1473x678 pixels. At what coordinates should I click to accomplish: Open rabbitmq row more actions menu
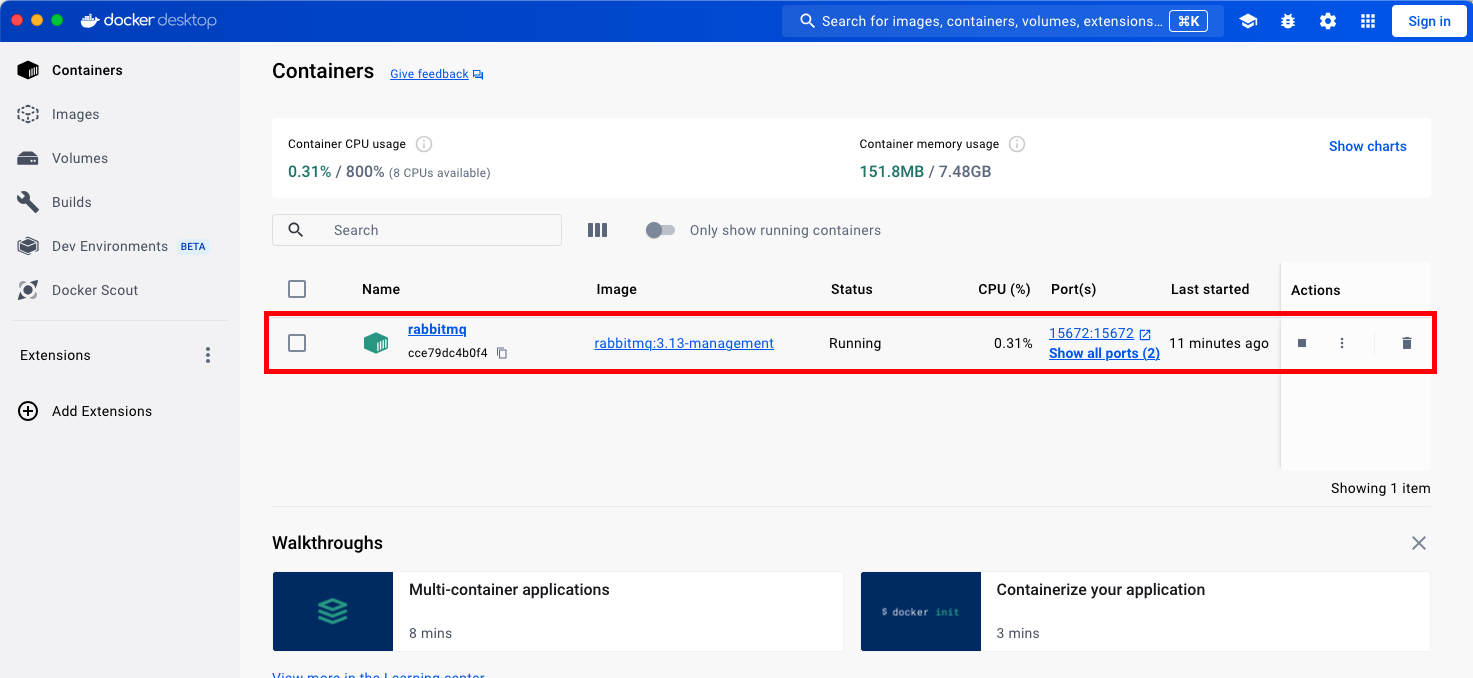tap(1342, 343)
